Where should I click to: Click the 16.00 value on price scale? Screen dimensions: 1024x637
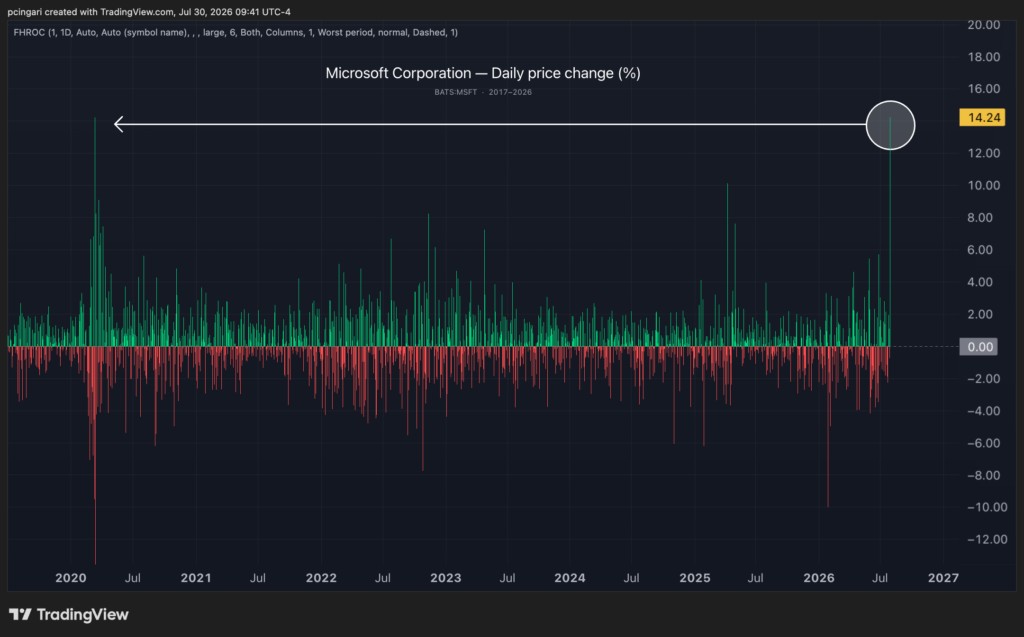point(983,89)
